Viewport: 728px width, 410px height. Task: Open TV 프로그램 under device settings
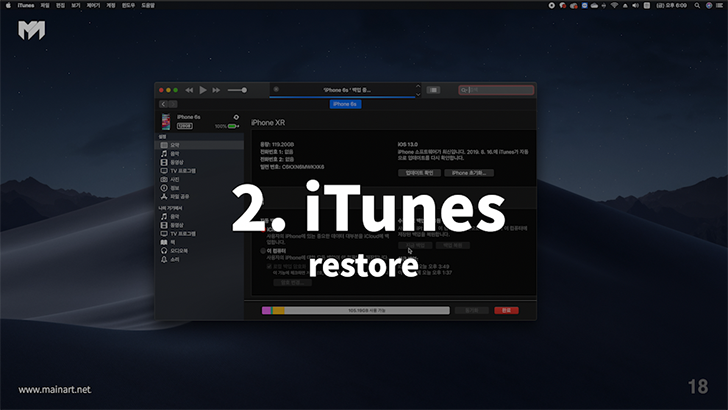(x=199, y=171)
